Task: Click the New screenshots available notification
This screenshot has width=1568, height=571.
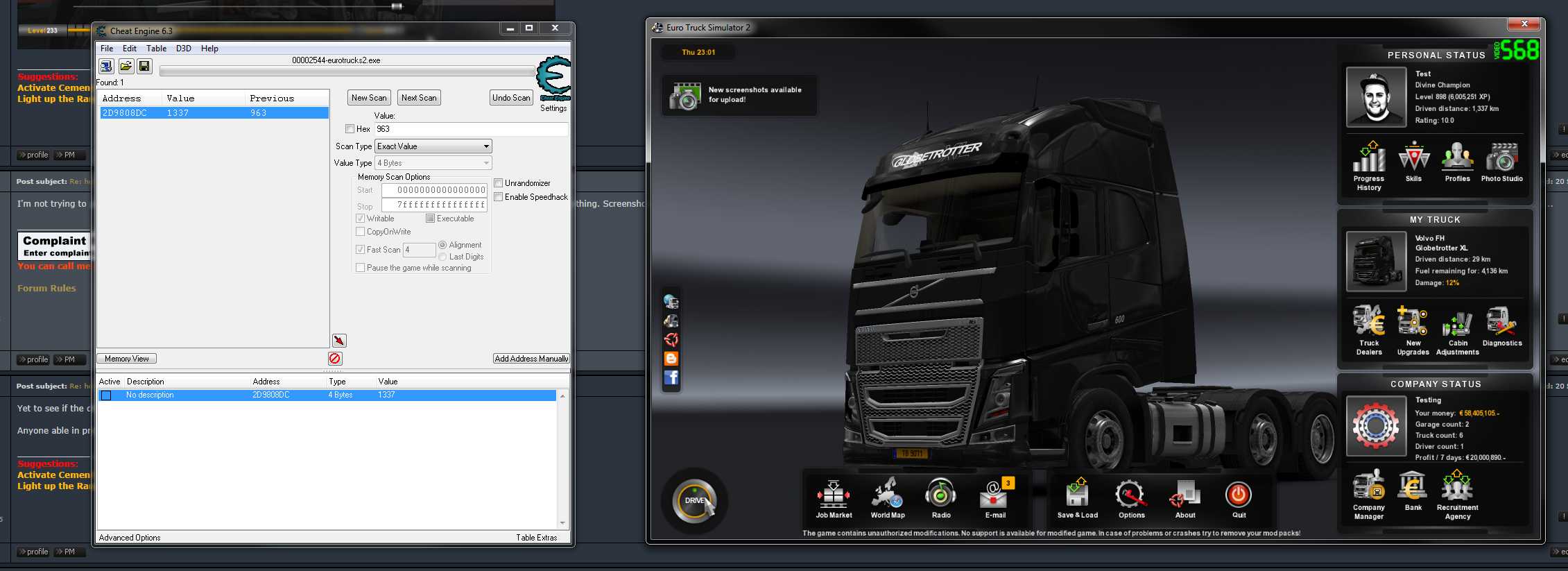Action: point(739,96)
